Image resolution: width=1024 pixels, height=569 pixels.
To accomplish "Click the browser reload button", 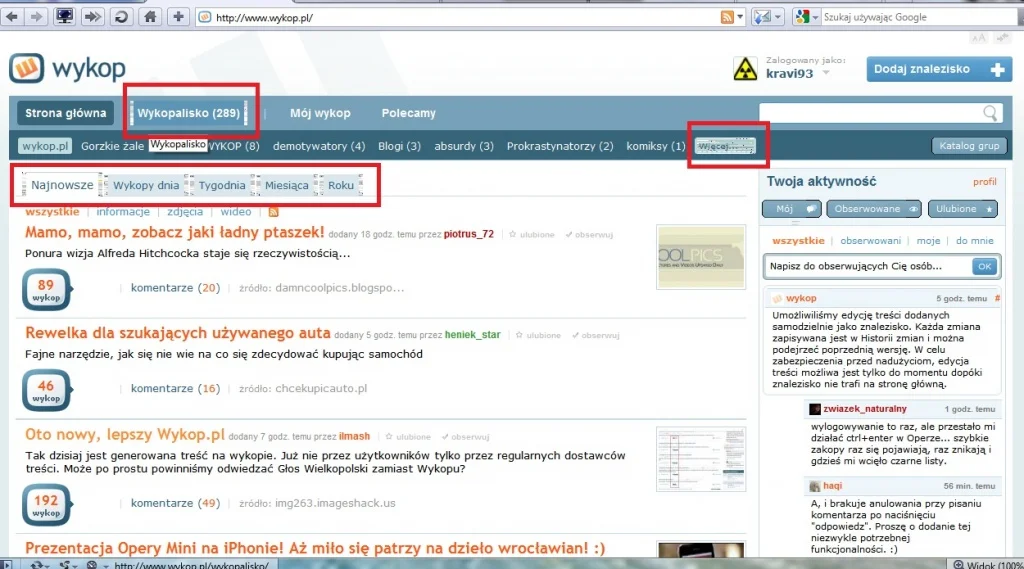I will (121, 17).
